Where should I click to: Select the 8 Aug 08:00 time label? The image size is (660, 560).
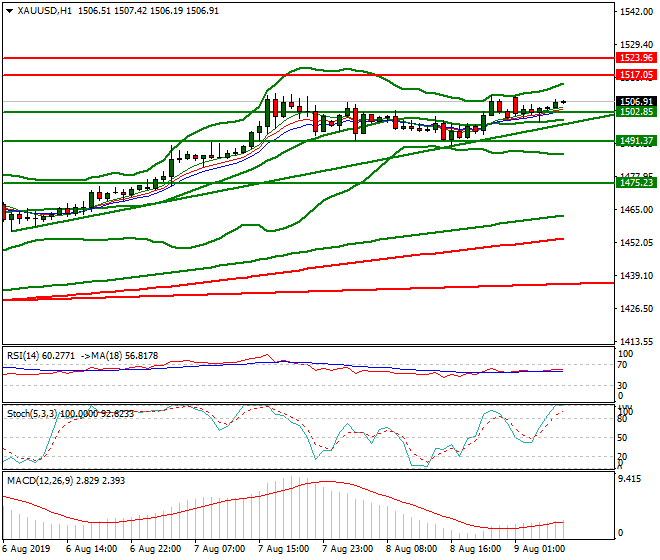click(x=411, y=549)
